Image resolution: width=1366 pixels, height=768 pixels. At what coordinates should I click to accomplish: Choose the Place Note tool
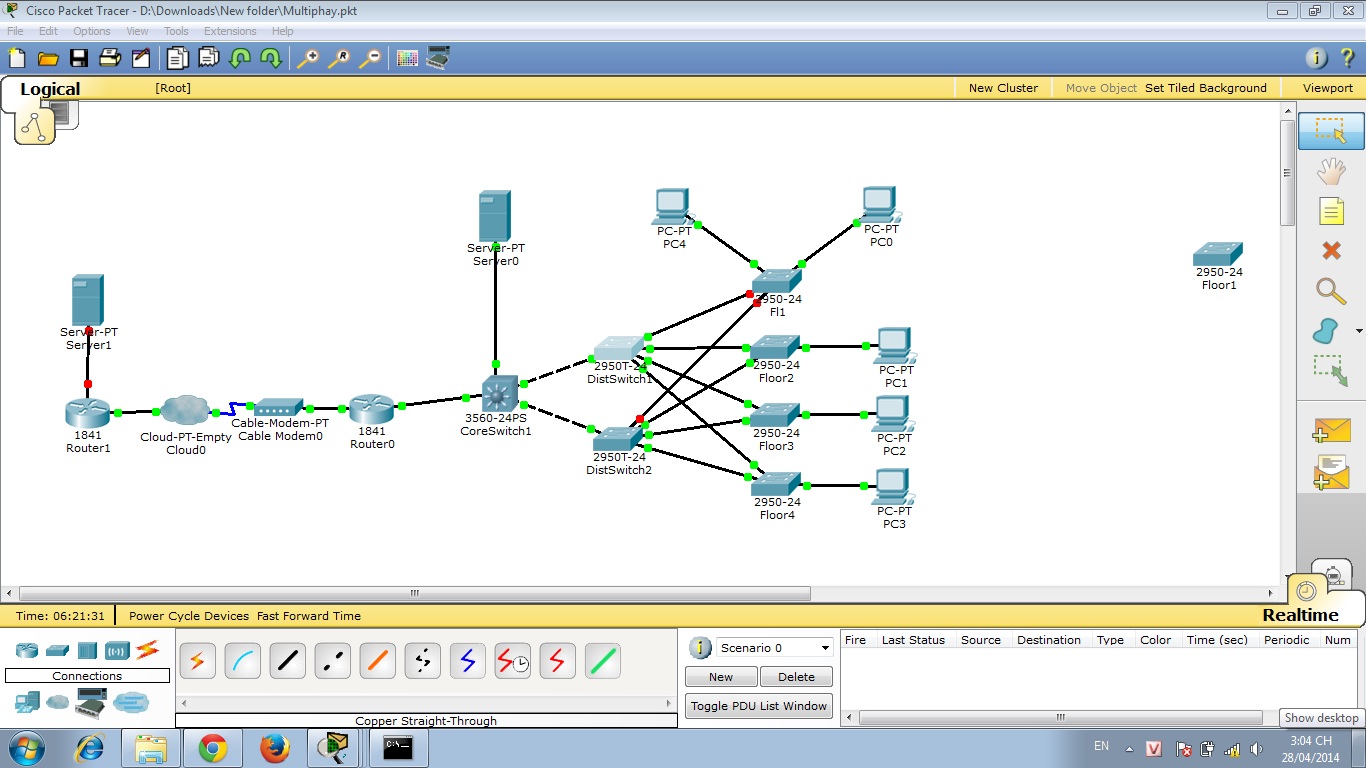coord(1331,211)
